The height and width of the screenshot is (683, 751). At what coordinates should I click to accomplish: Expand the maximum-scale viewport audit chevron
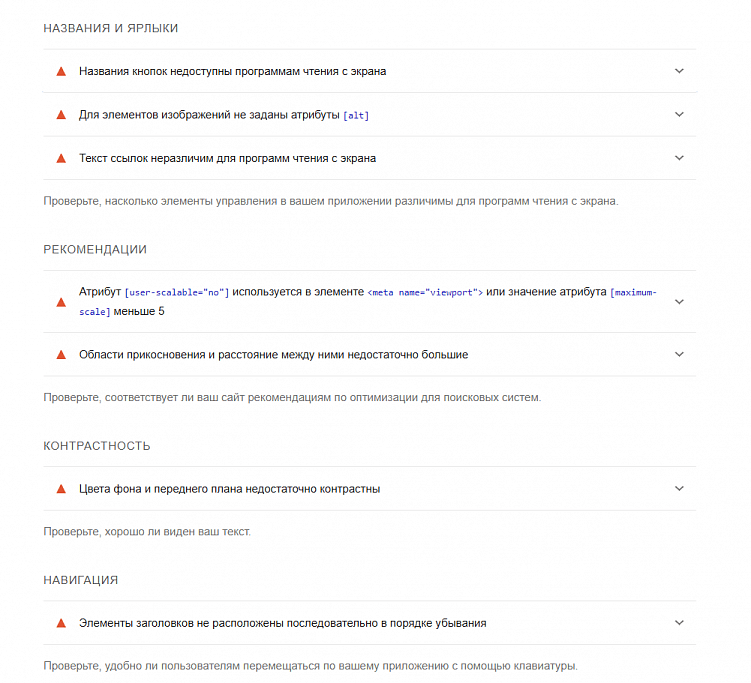coord(679,301)
